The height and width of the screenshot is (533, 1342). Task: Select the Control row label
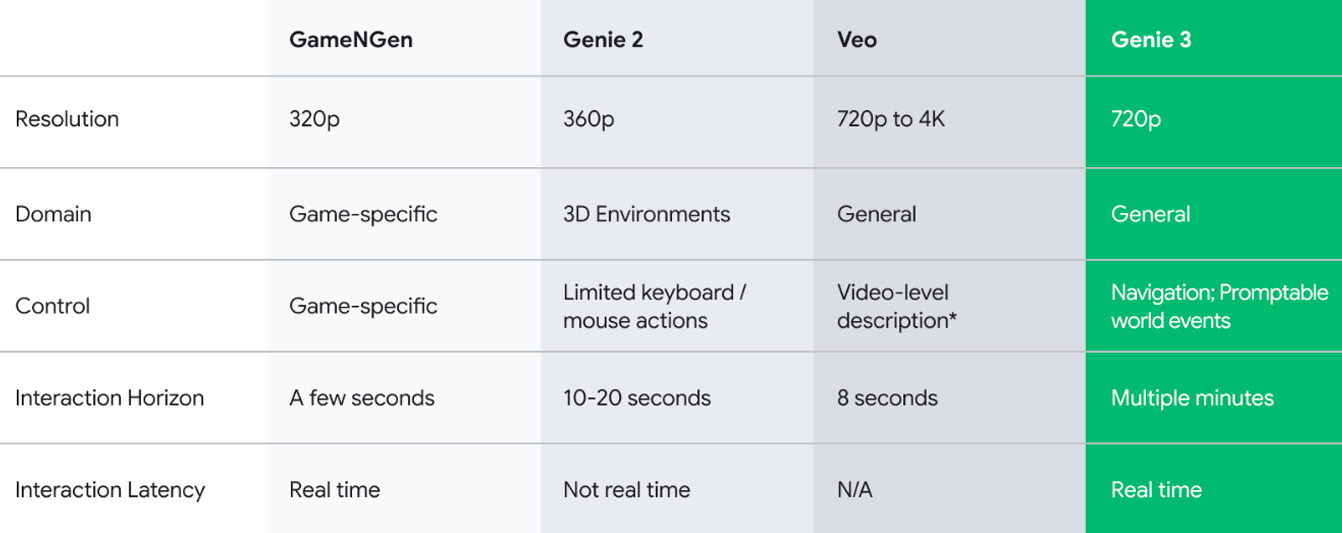(52, 306)
